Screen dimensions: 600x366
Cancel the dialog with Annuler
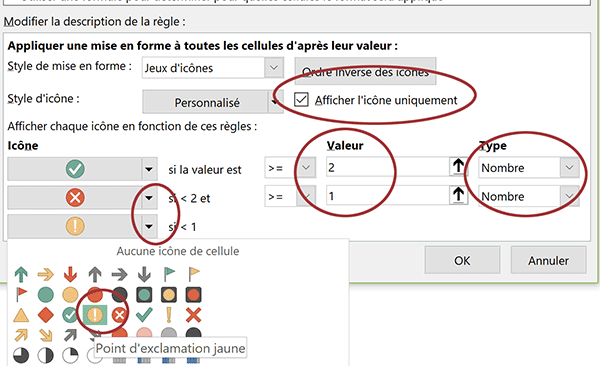click(x=548, y=260)
